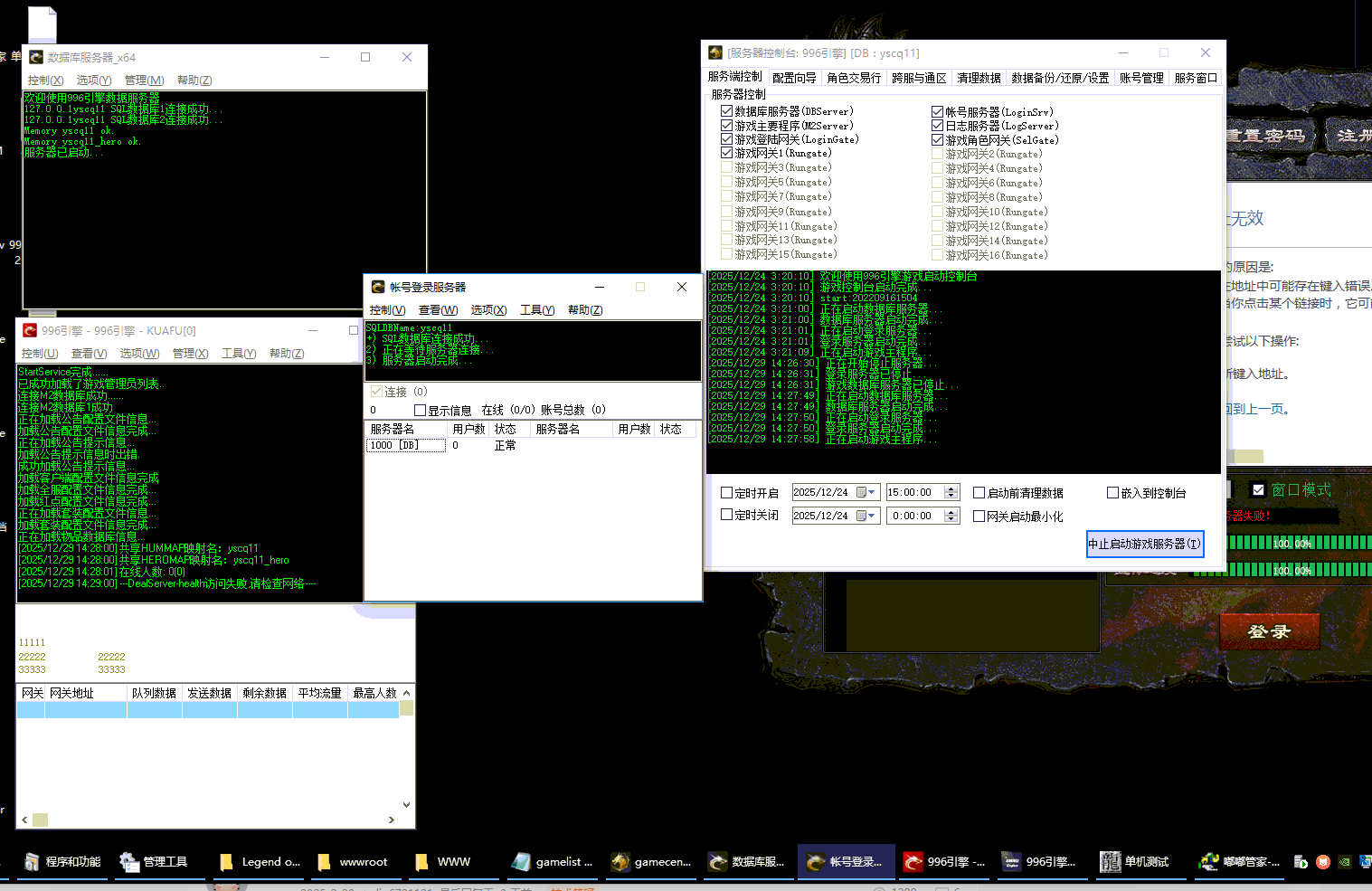Open the 数据备份/还原/设置 tab

1059,78
